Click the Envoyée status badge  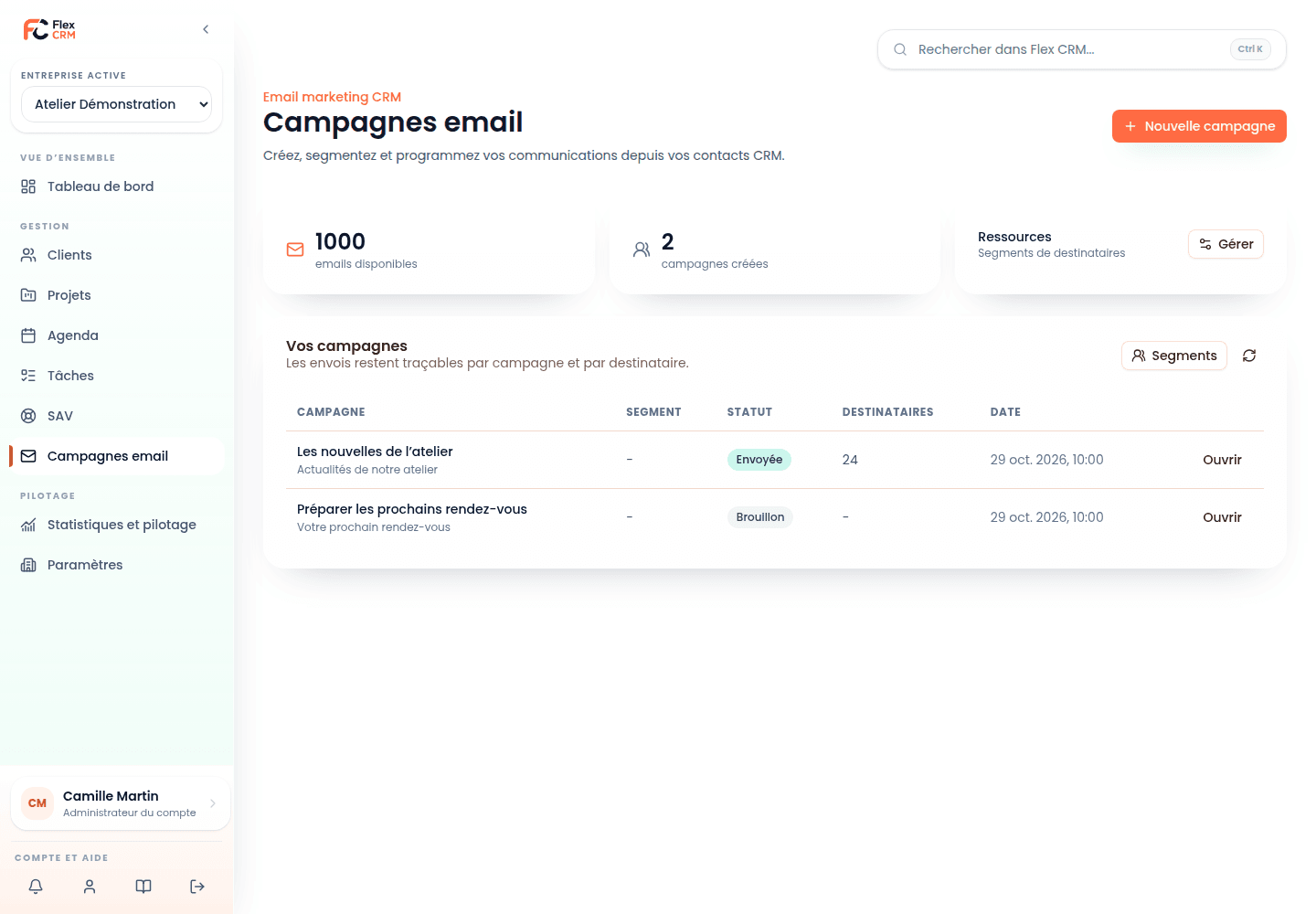pos(759,460)
